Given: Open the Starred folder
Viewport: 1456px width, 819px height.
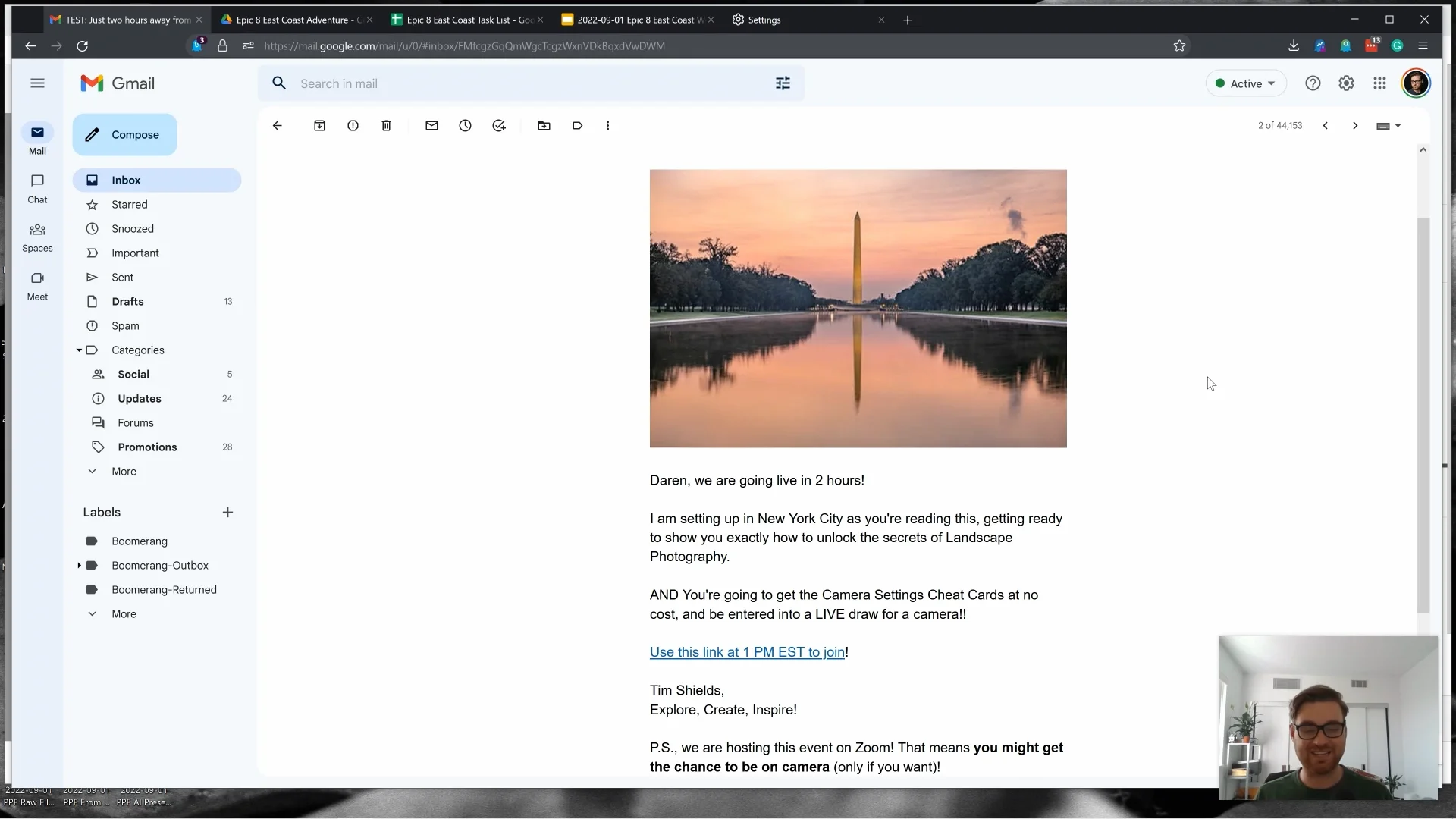Looking at the screenshot, I should [x=157, y=205].
